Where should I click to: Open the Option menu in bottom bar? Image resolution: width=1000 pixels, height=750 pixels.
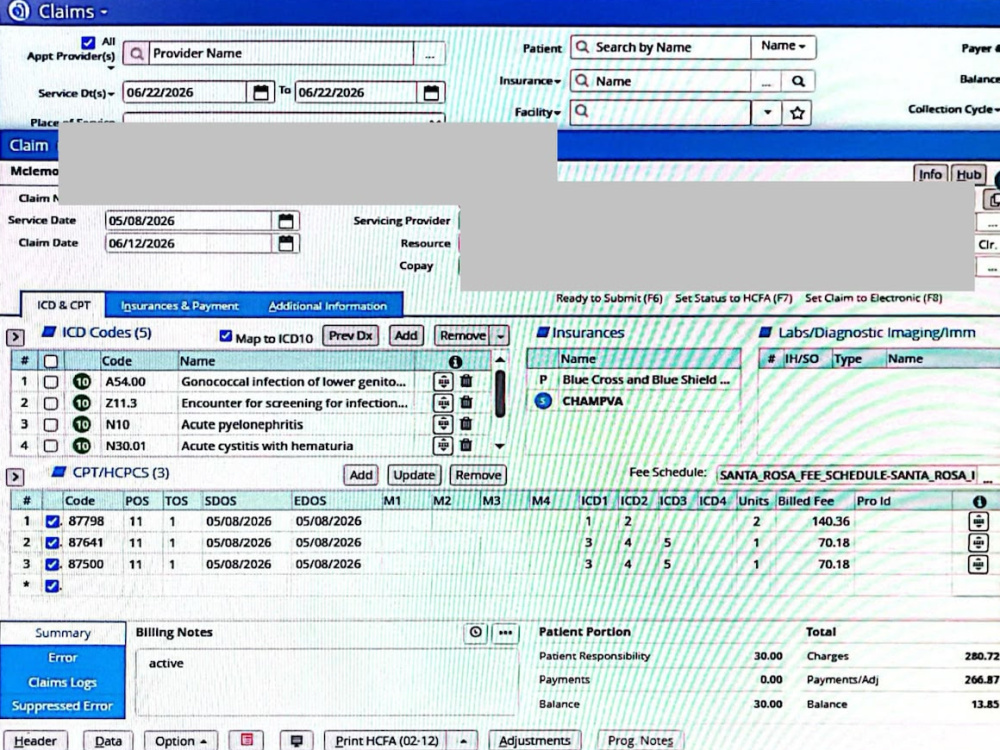pyautogui.click(x=180, y=740)
